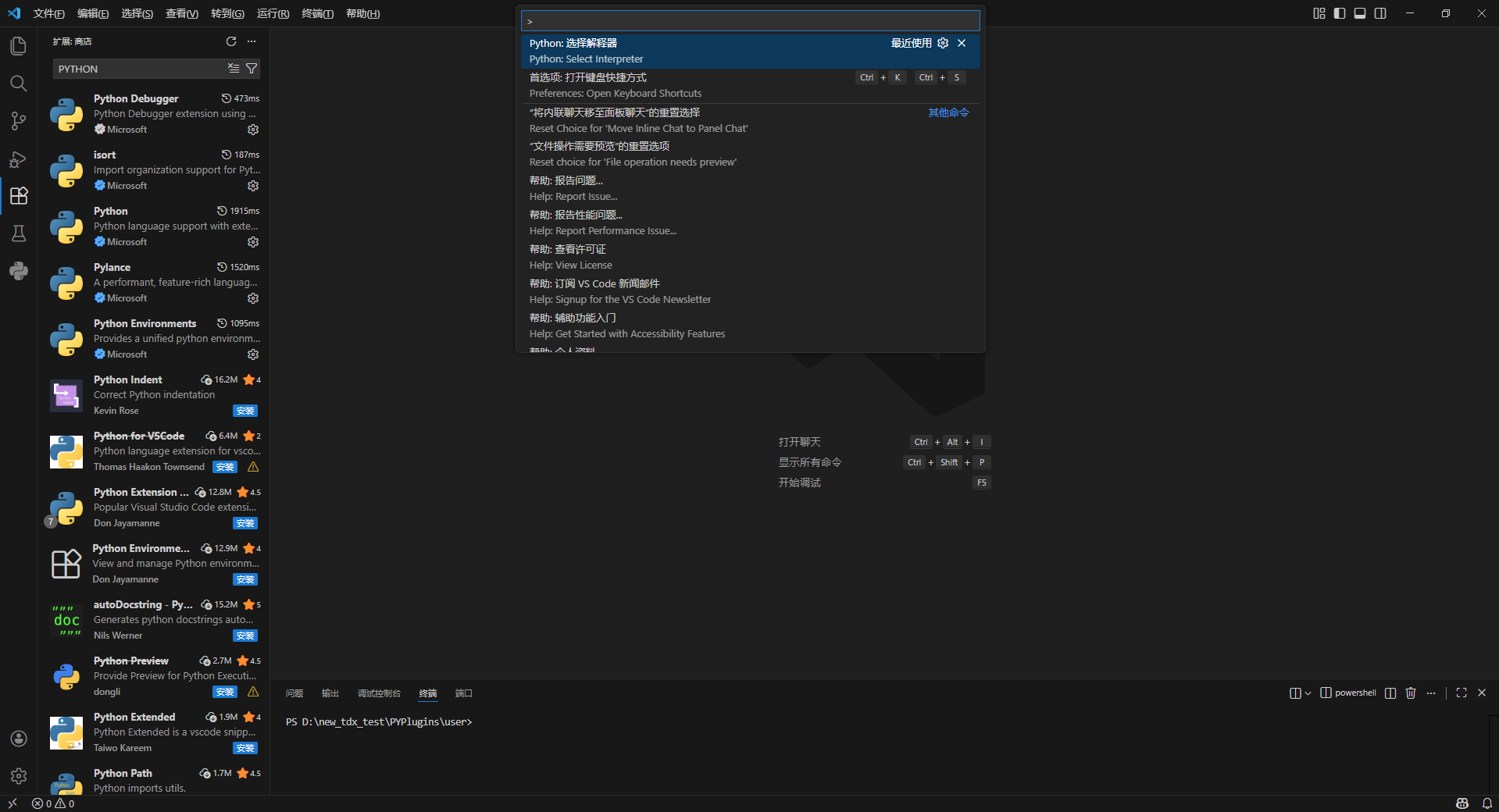
Task: Toggle the secondary sidebar layout button
Action: (1380, 13)
